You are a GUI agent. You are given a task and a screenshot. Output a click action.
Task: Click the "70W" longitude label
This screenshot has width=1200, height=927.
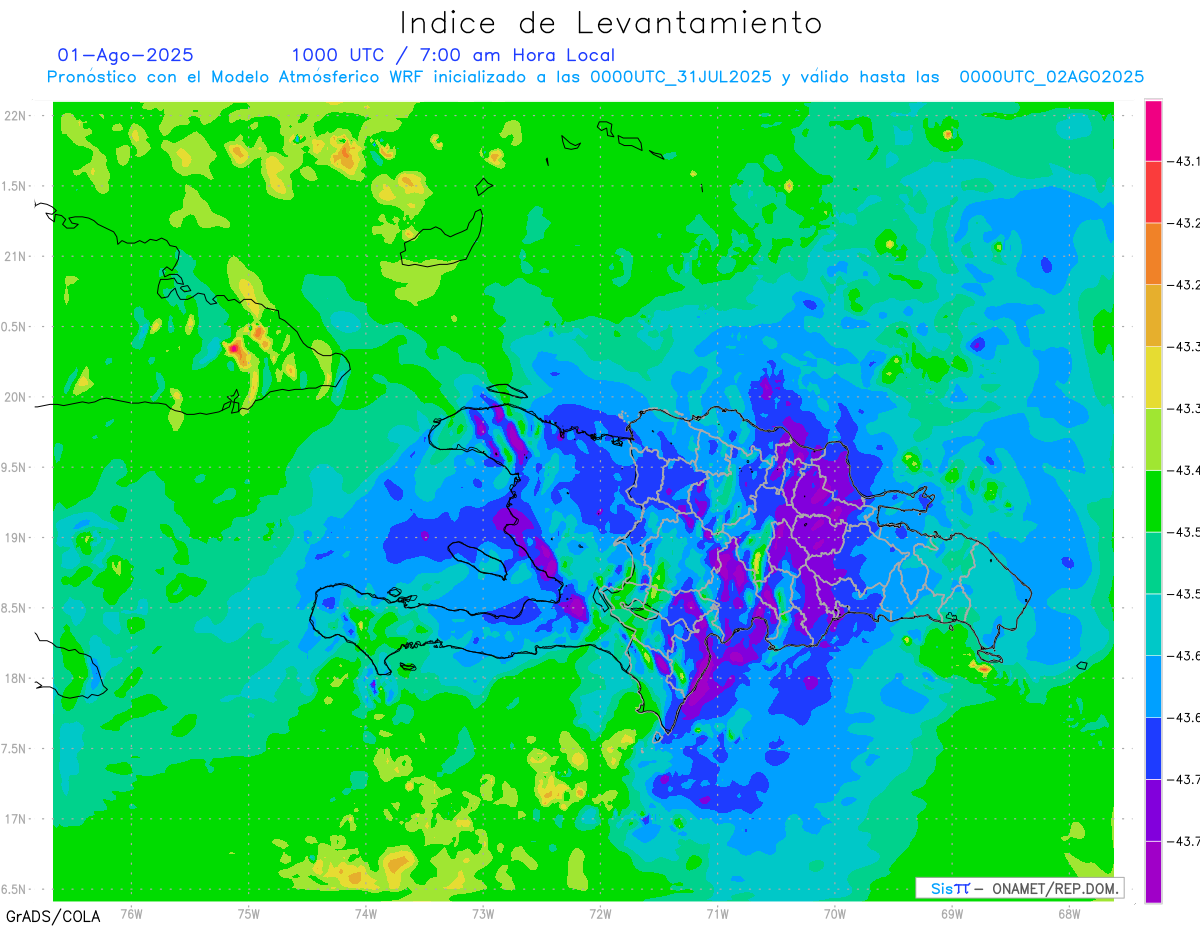pos(835,914)
